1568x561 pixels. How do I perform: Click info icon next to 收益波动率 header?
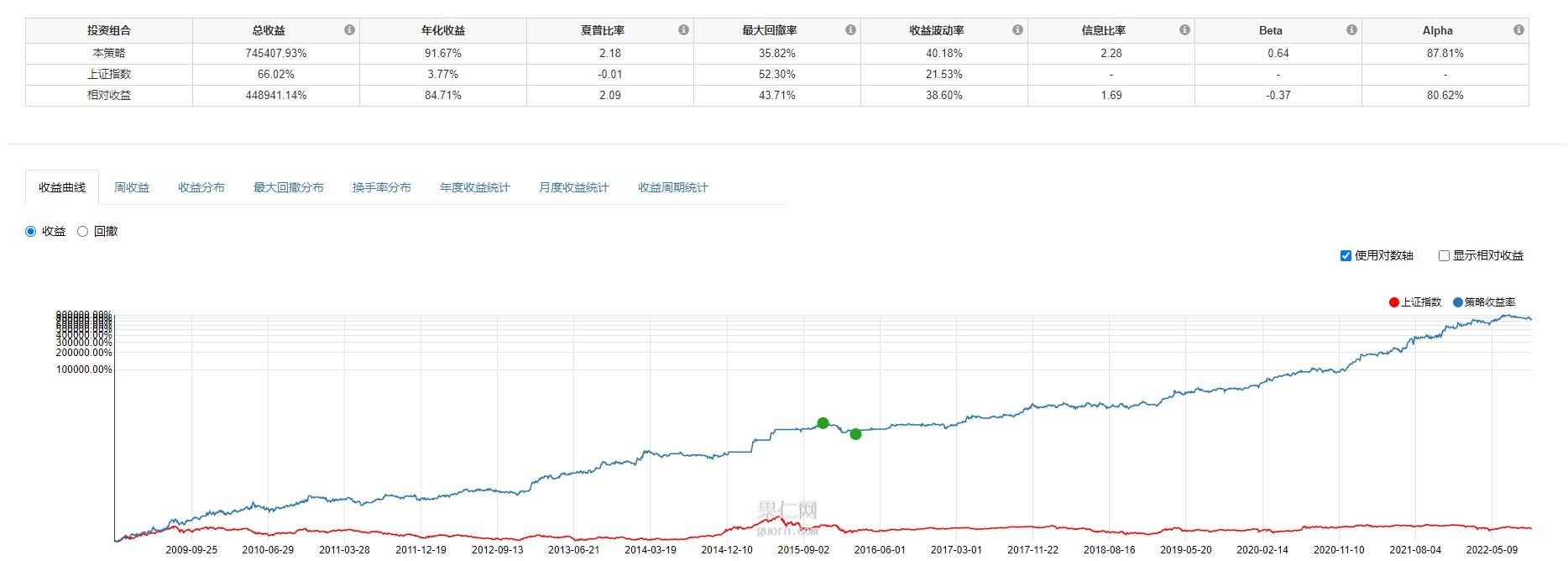1017,30
